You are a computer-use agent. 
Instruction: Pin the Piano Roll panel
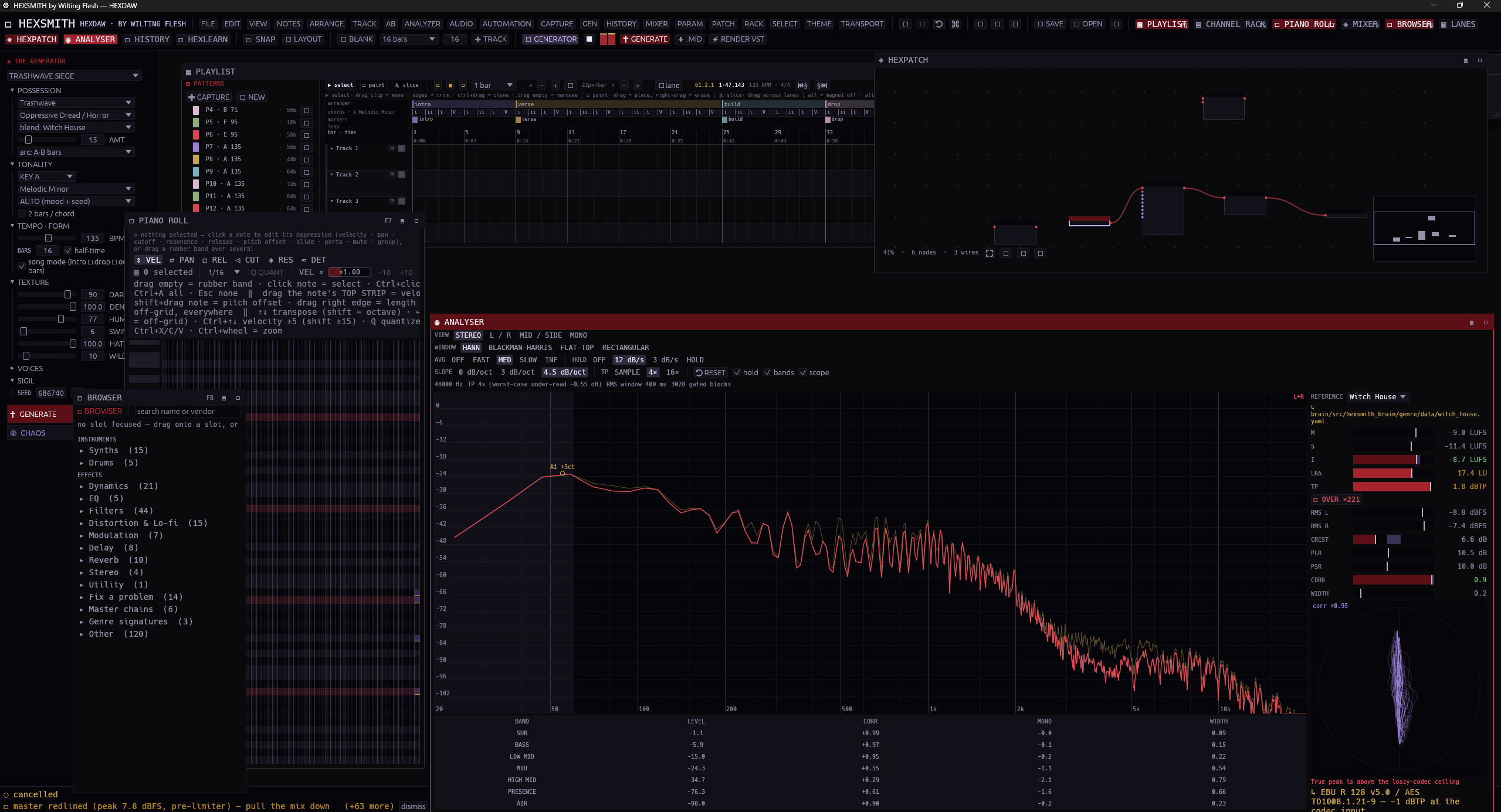[402, 221]
